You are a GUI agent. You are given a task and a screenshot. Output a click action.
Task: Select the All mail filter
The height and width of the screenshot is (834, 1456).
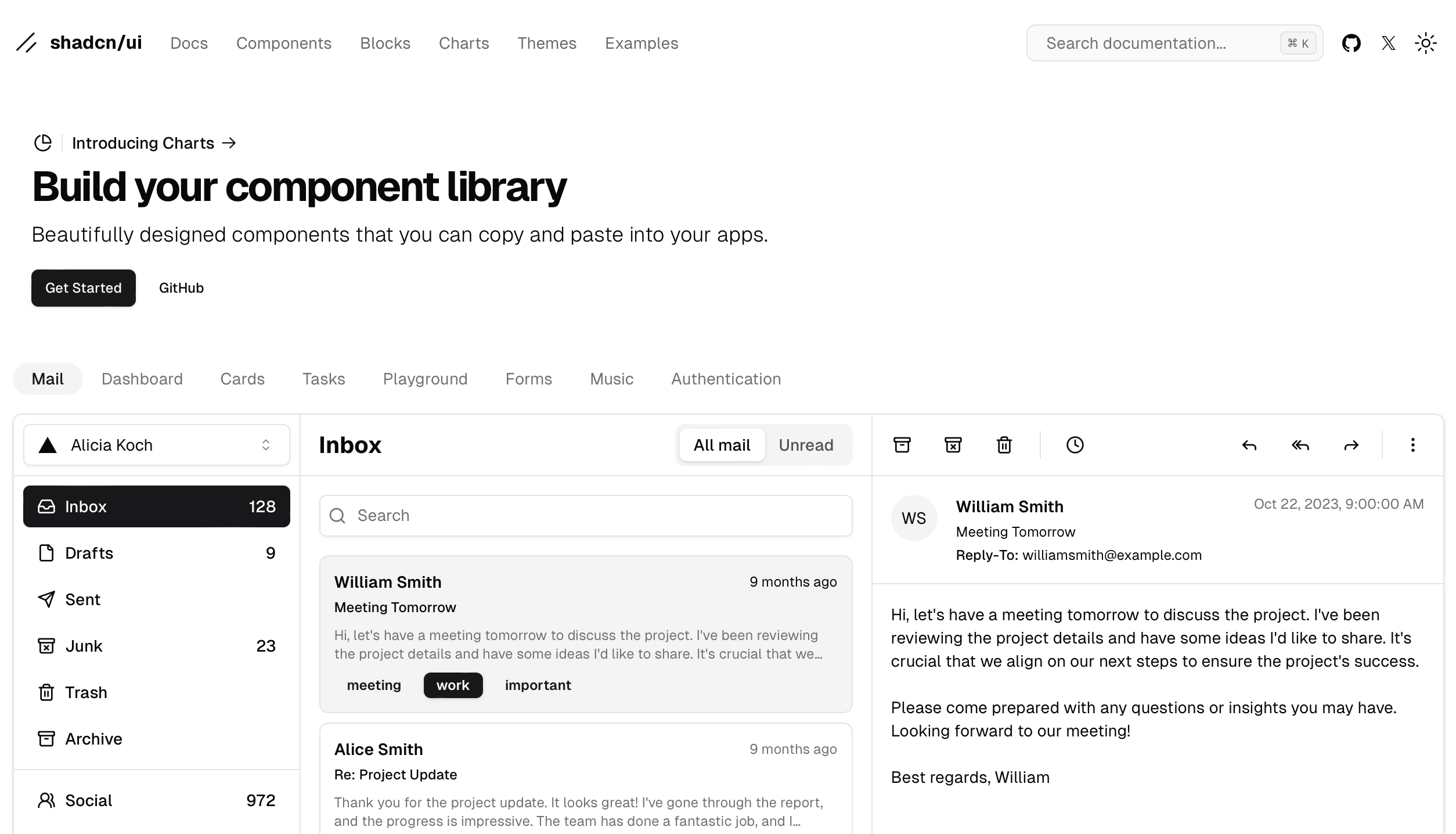click(x=722, y=445)
